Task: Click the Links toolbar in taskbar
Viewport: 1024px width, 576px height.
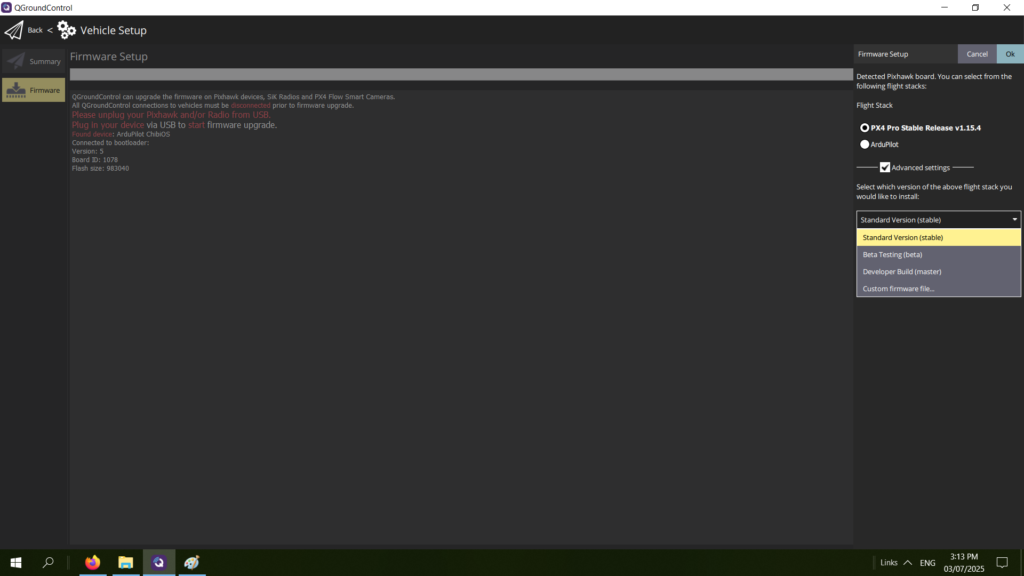Action: [889, 563]
